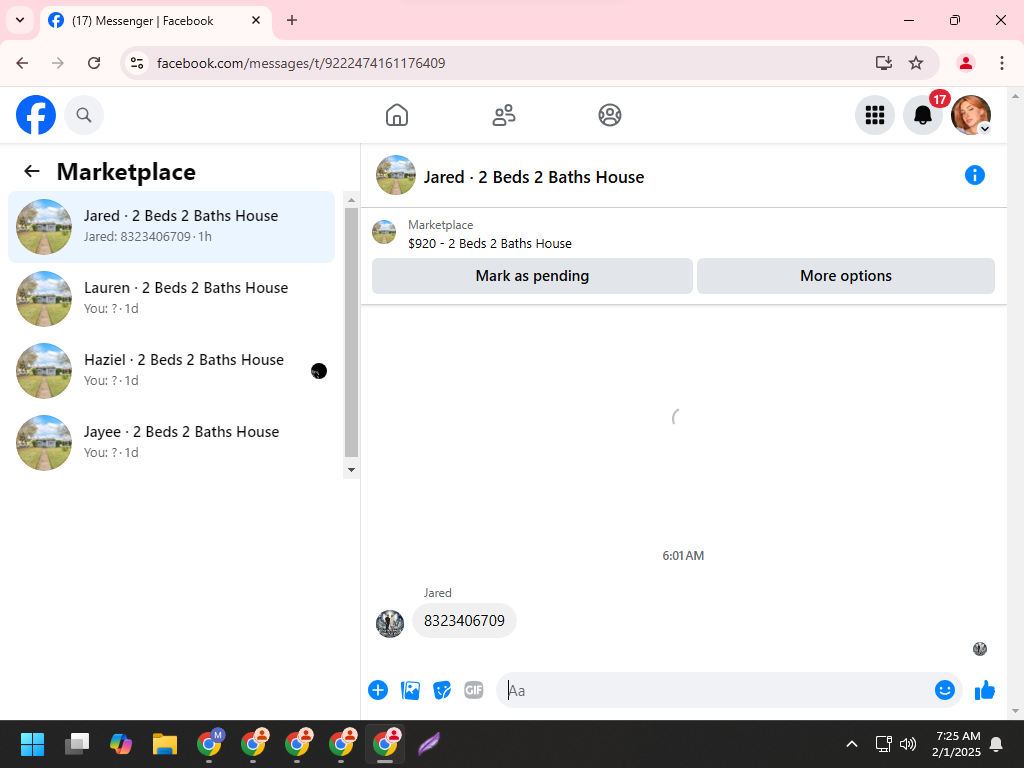This screenshot has height=768, width=1024.
Task: Click the listing thumbnail in the Marketplace banner
Action: pyautogui.click(x=384, y=232)
